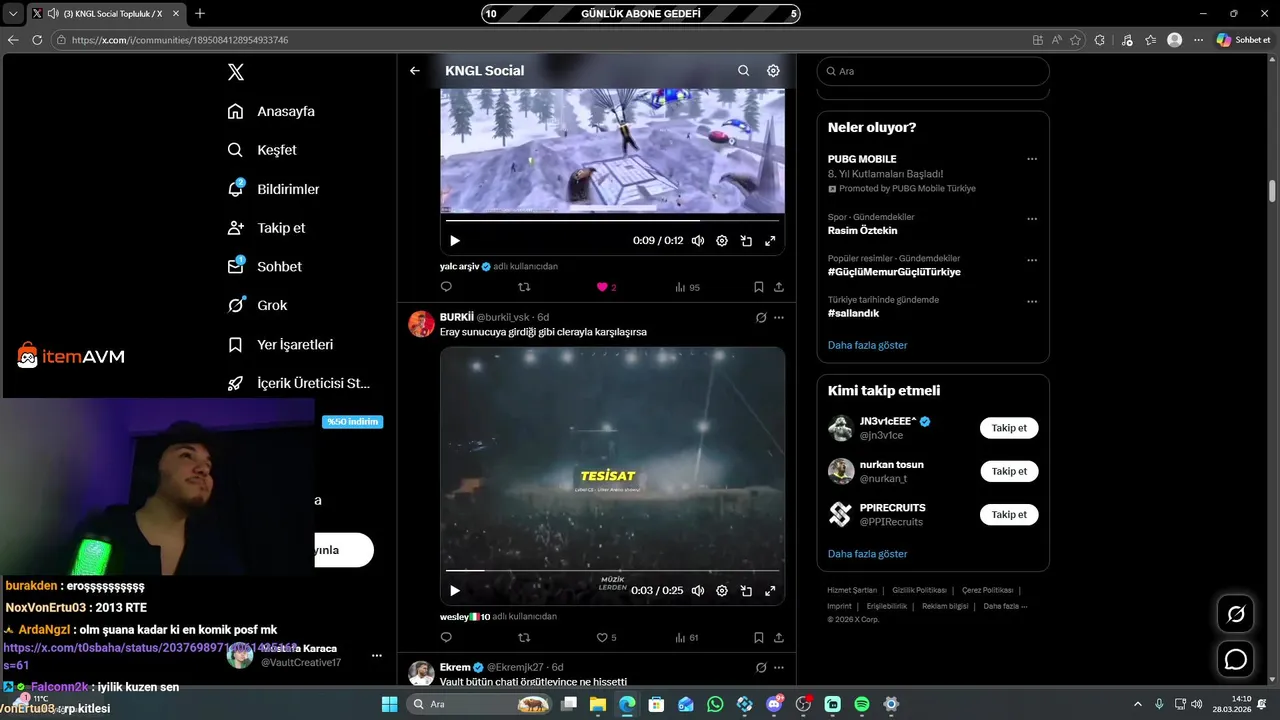Open first video's playback settings gear
The image size is (1280, 720).
pyautogui.click(x=722, y=241)
